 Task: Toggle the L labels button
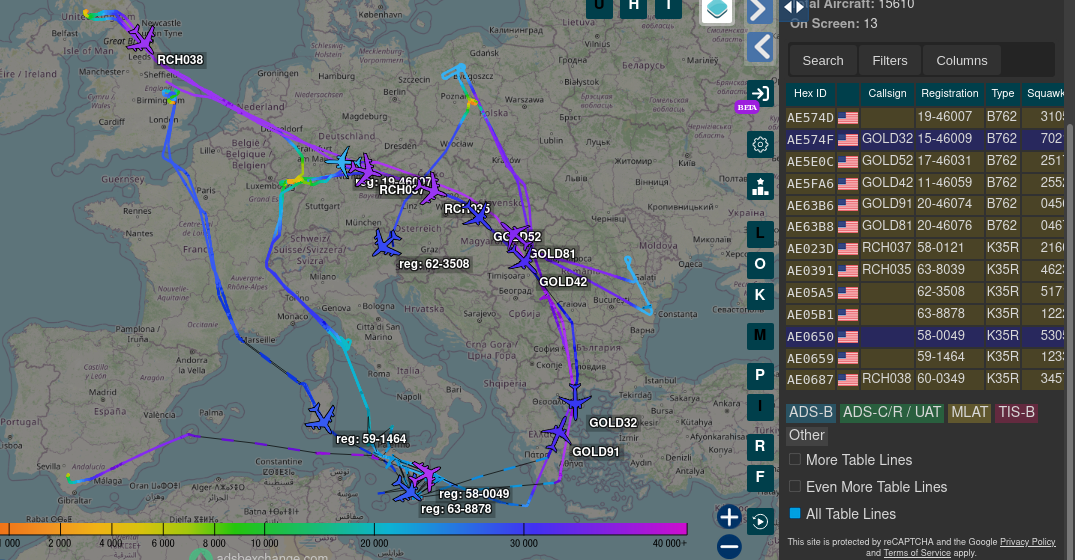(x=760, y=234)
